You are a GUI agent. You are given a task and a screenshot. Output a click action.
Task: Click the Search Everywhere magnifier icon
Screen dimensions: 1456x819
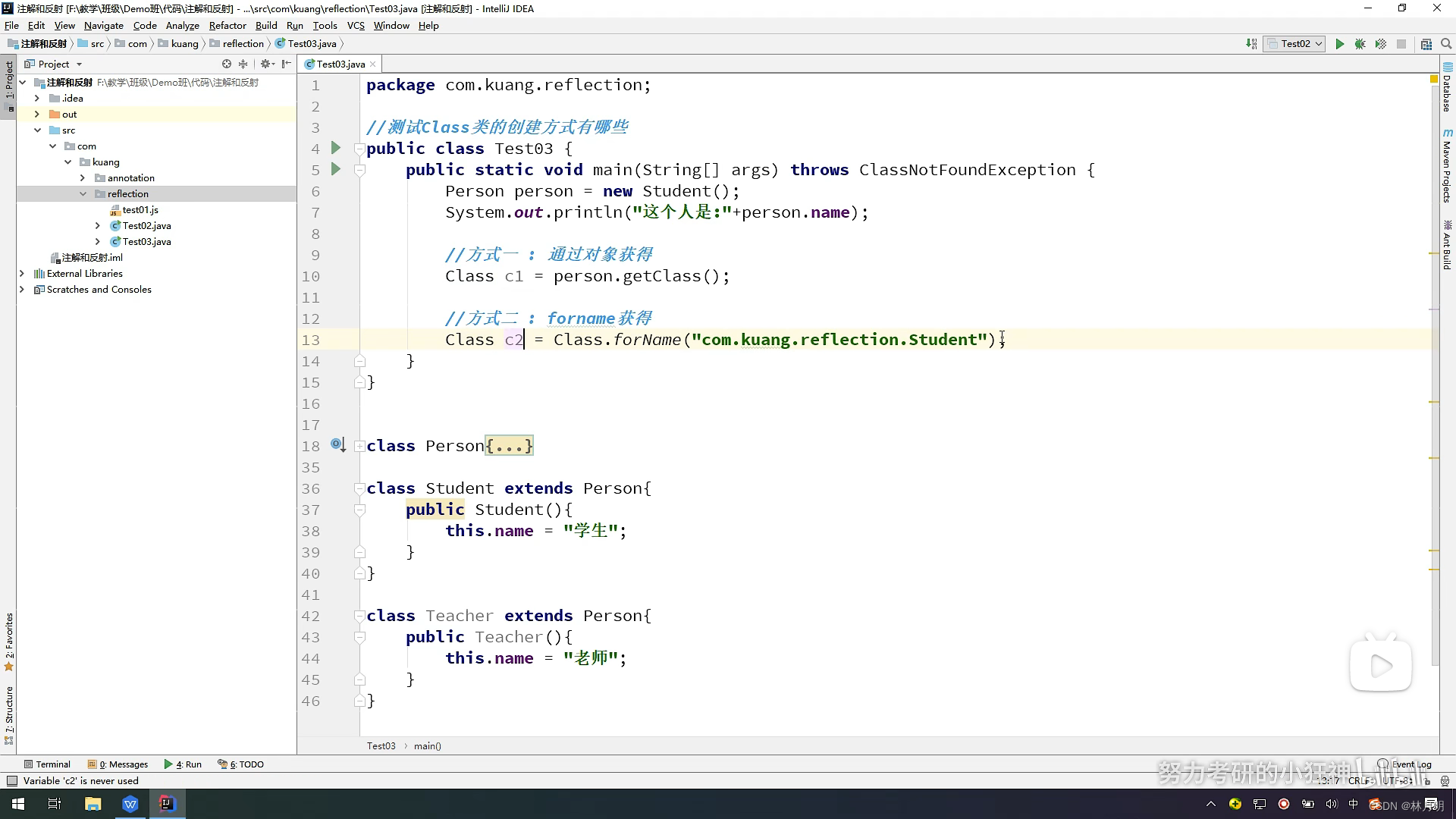coord(1446,44)
